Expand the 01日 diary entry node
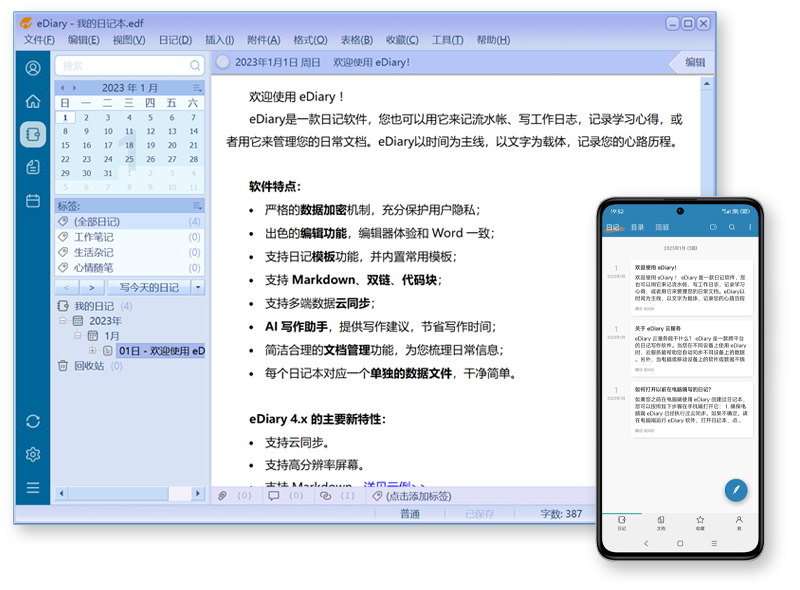This screenshot has width=800, height=590. (93, 351)
